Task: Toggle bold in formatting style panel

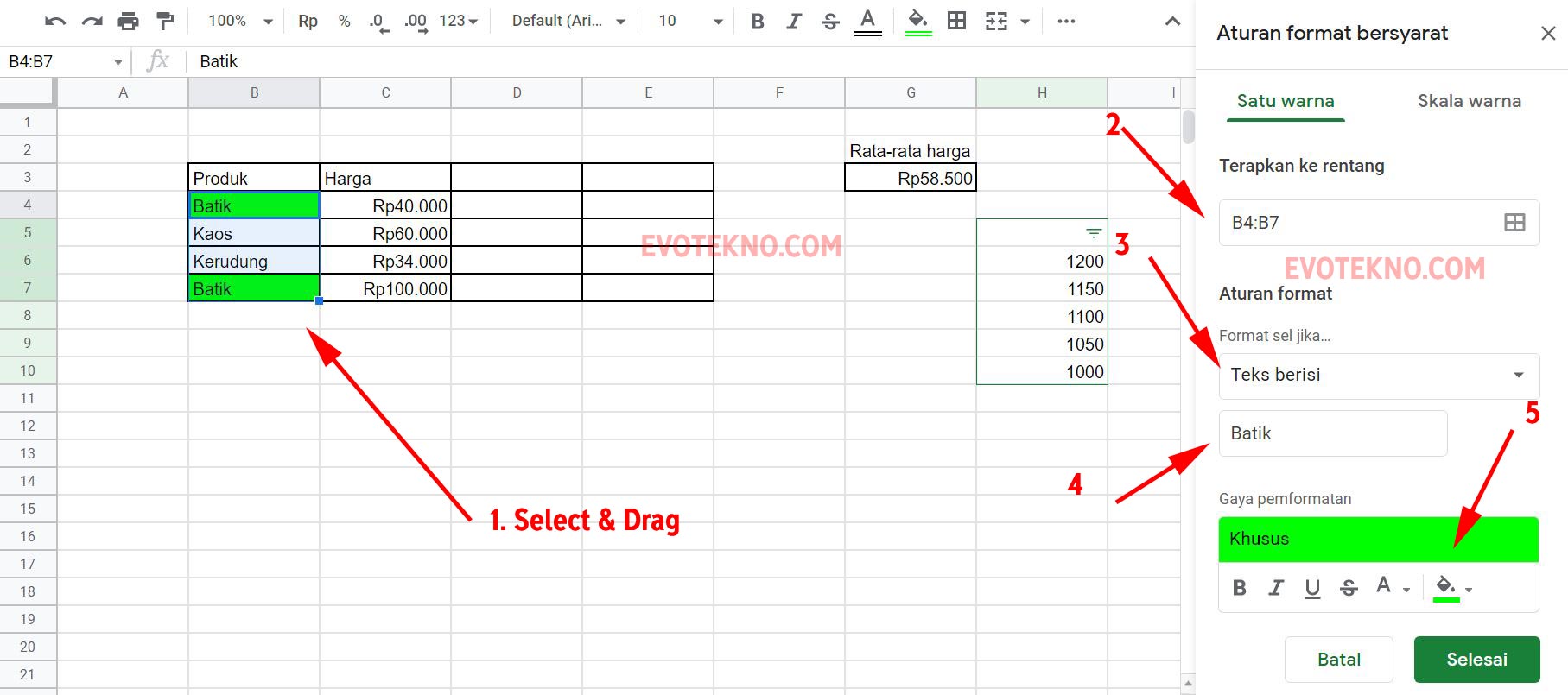Action: [1240, 588]
